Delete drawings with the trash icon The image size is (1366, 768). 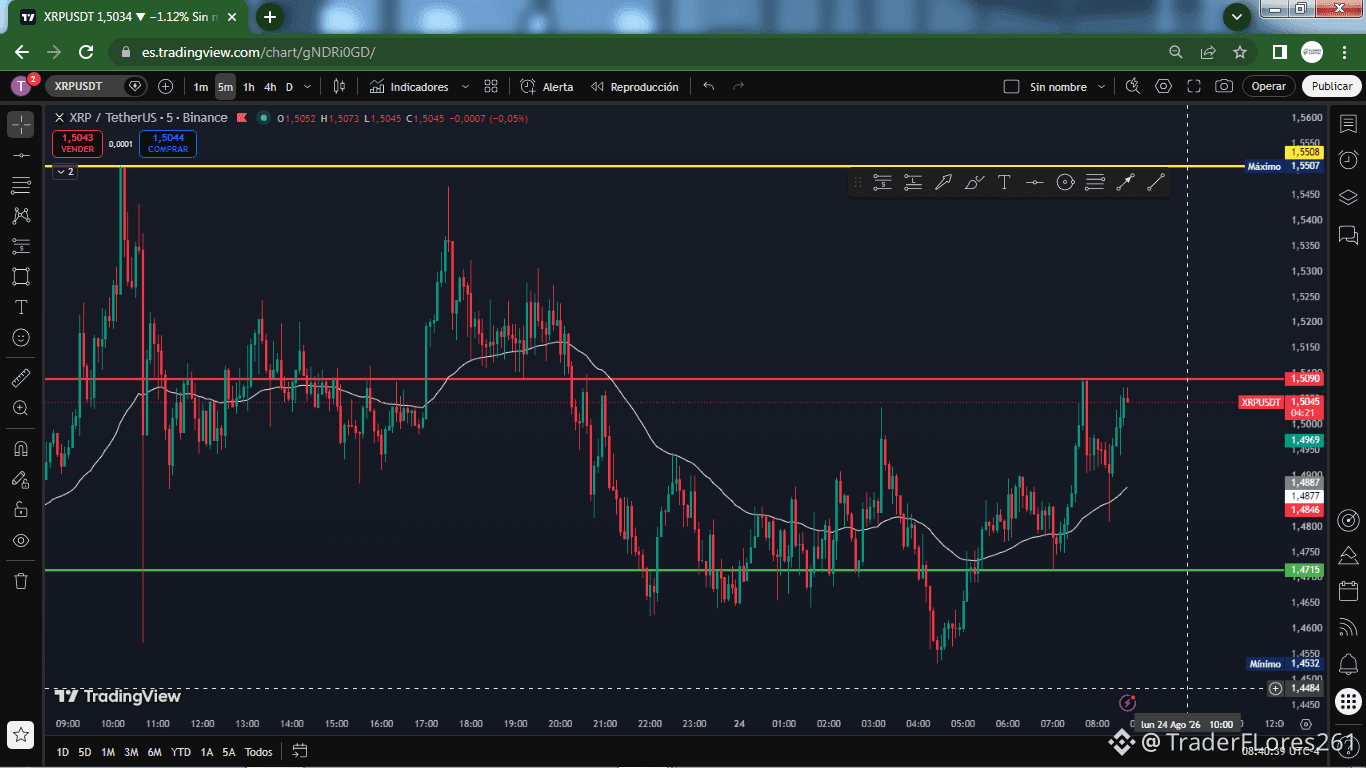tap(21, 580)
